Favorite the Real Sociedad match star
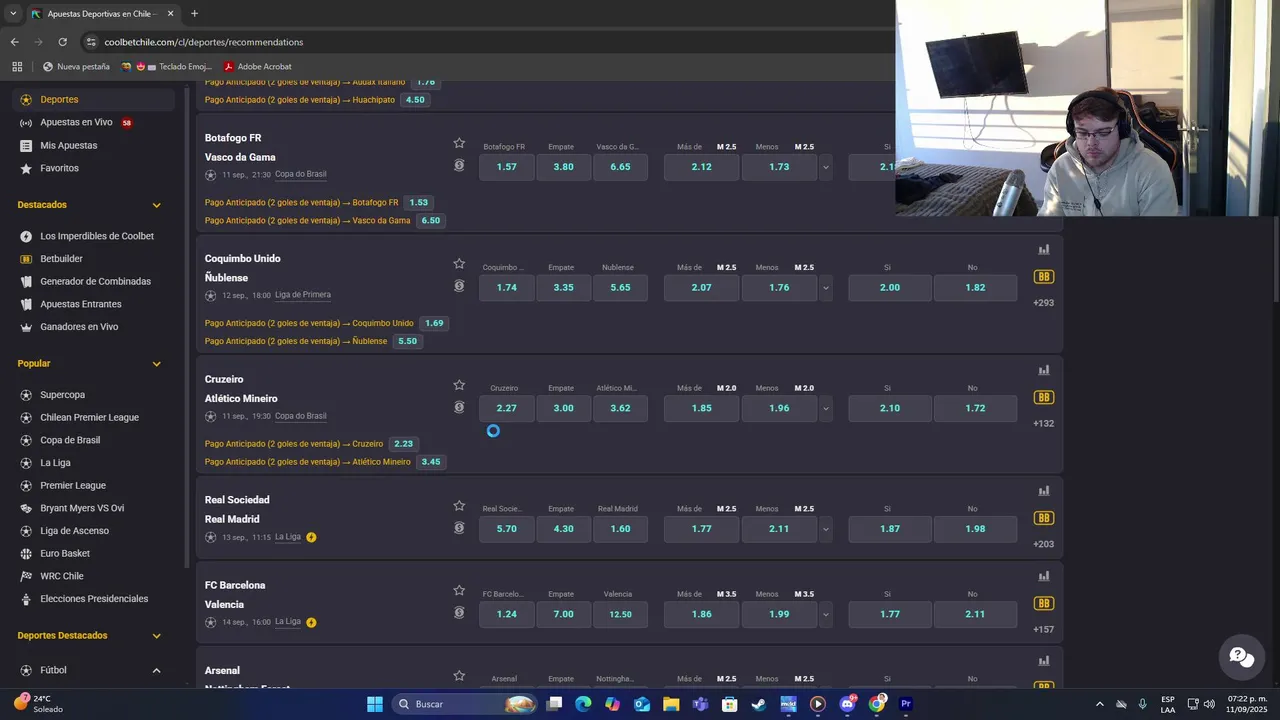1280x720 pixels. click(459, 506)
